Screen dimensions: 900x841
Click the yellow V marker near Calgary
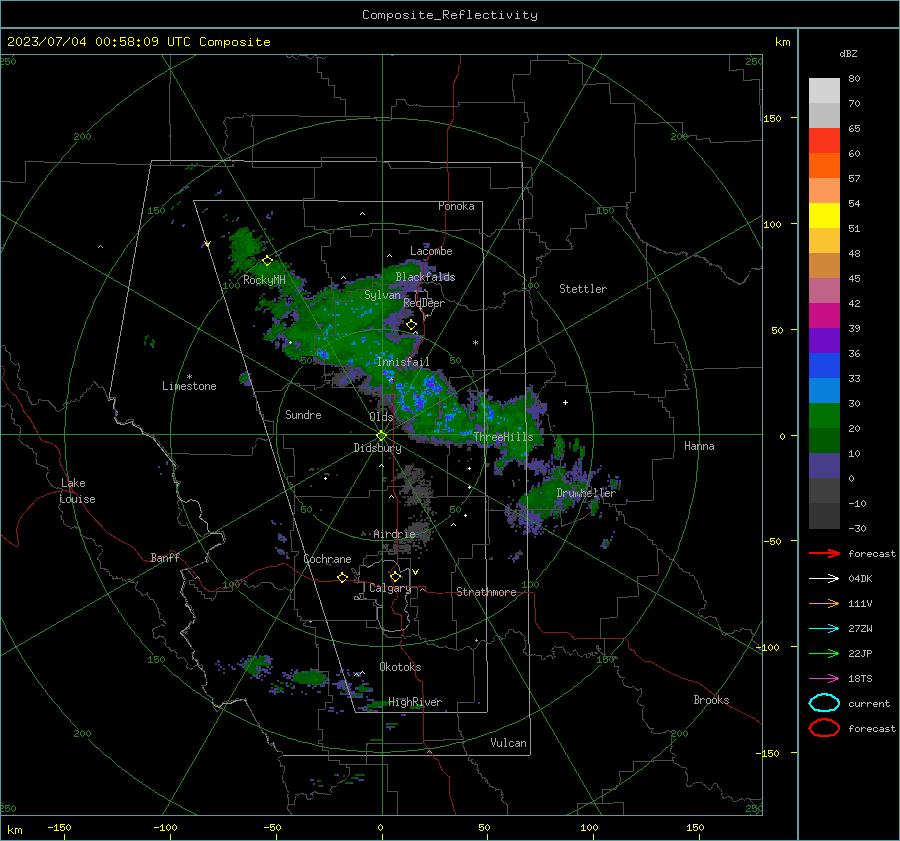(415, 572)
